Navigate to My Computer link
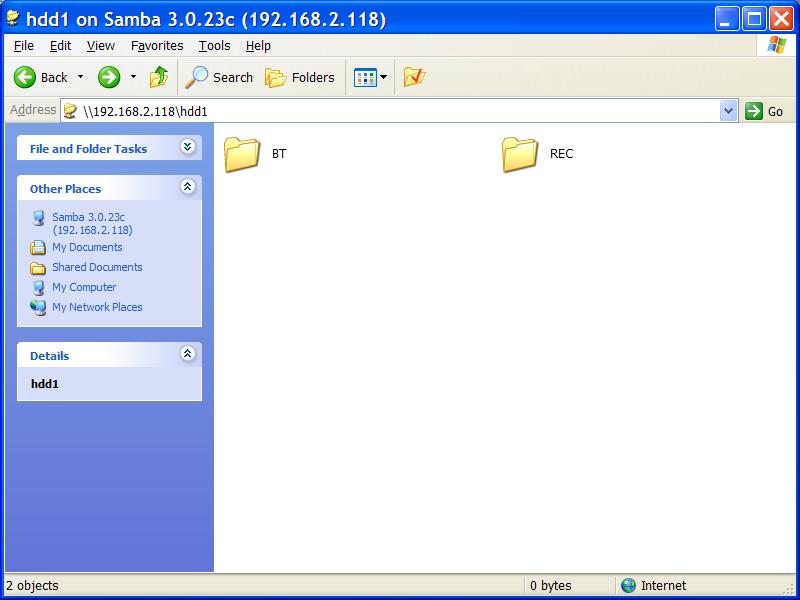Viewport: 800px width, 600px height. 84,288
